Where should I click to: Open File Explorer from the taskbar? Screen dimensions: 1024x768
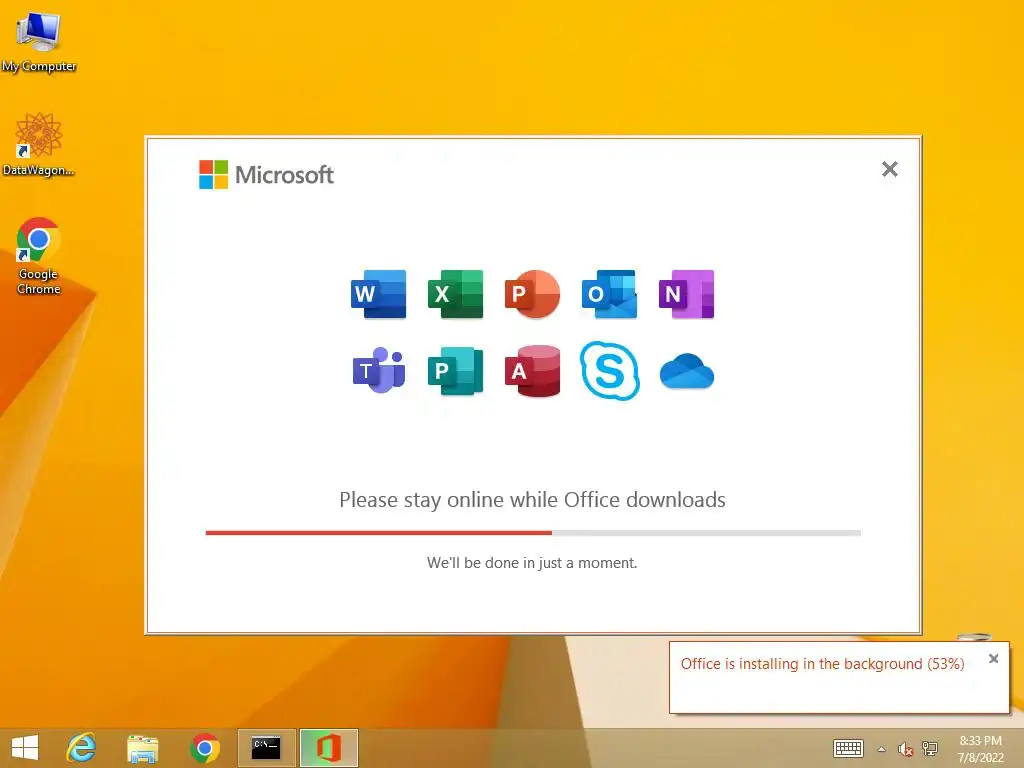(142, 748)
